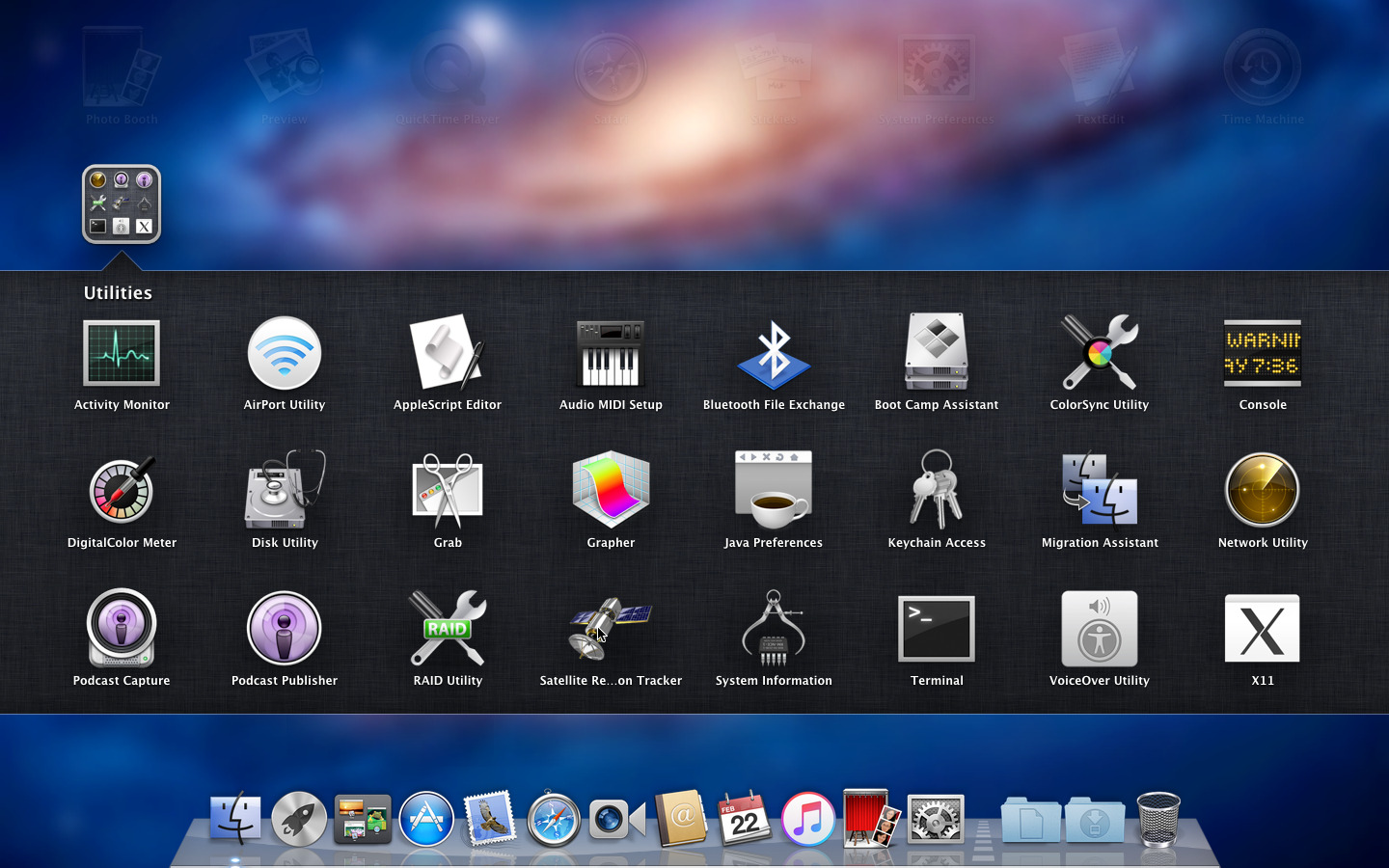Launch AirPort Utility
This screenshot has height=868, width=1389.
point(285,355)
